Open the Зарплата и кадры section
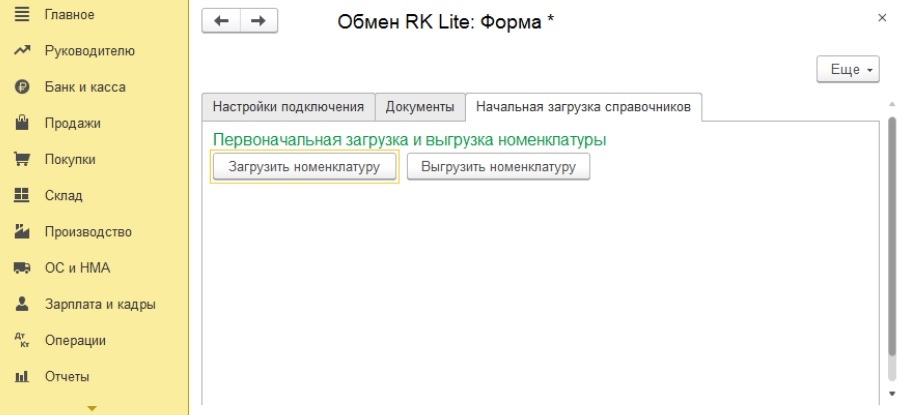The width and height of the screenshot is (898, 415). 100,304
